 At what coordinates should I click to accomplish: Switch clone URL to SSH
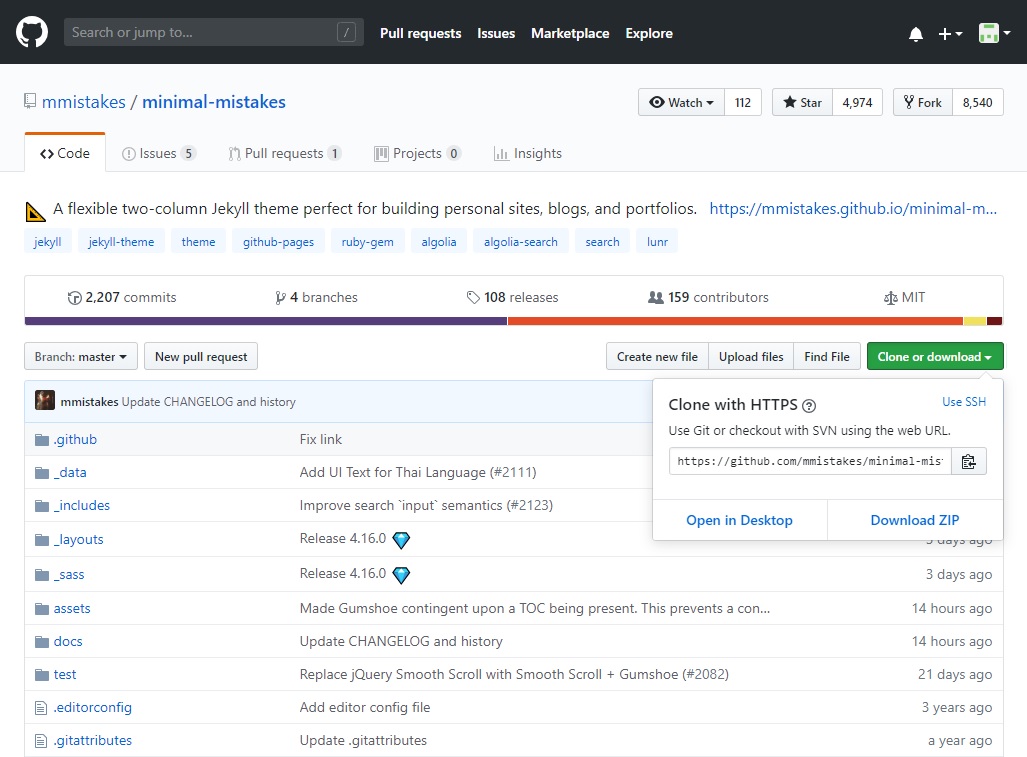tap(963, 401)
